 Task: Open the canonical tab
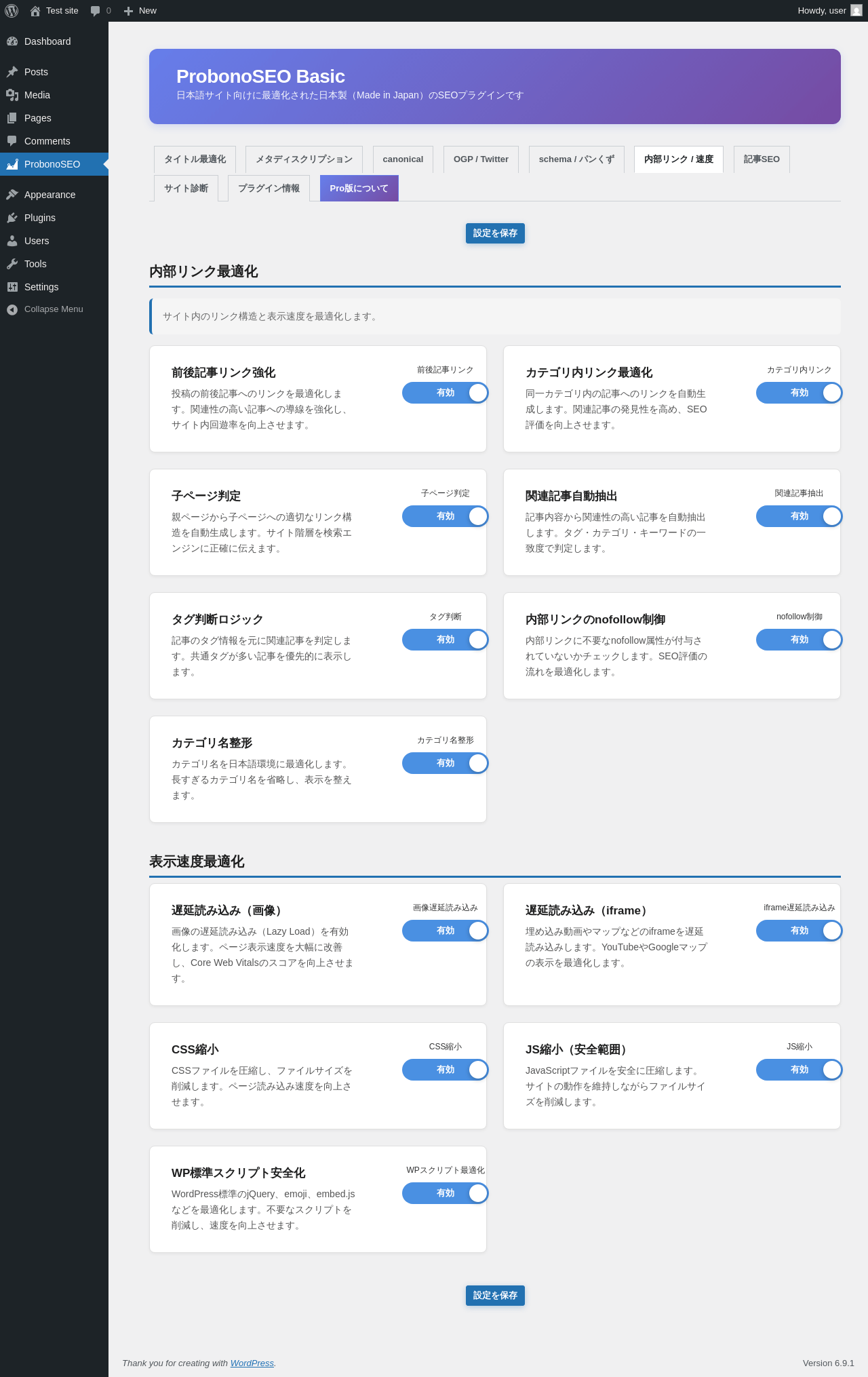[403, 159]
